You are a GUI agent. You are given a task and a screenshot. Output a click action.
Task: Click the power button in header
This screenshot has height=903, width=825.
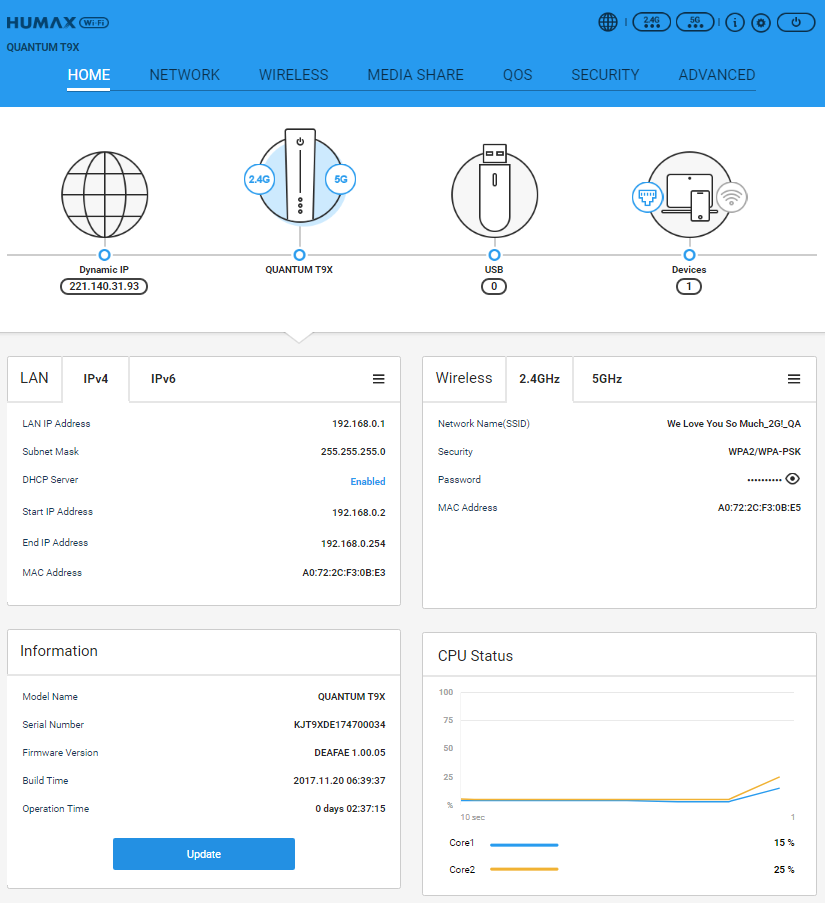(x=796, y=22)
